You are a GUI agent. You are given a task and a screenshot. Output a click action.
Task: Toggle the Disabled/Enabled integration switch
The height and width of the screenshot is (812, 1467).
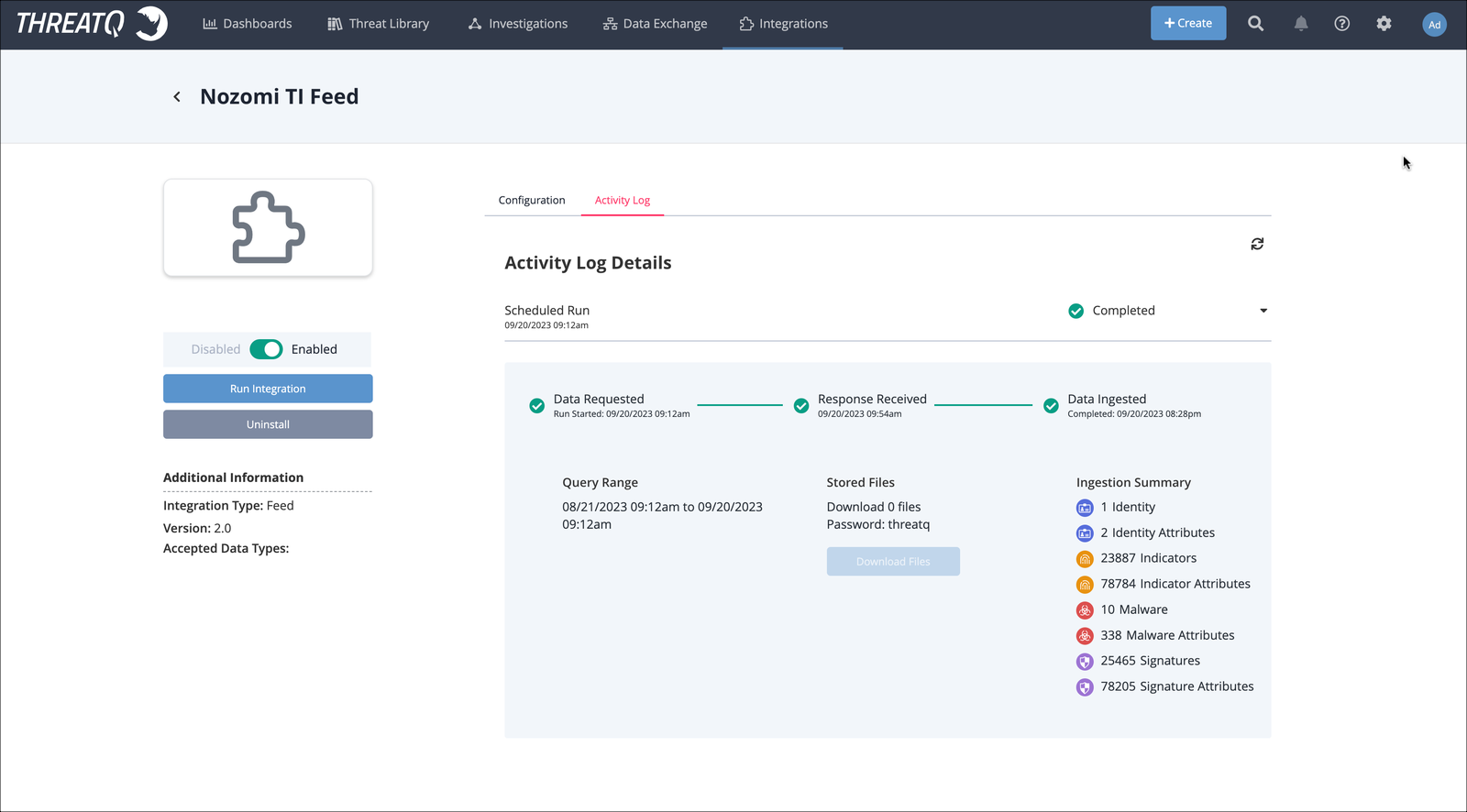[x=266, y=349]
